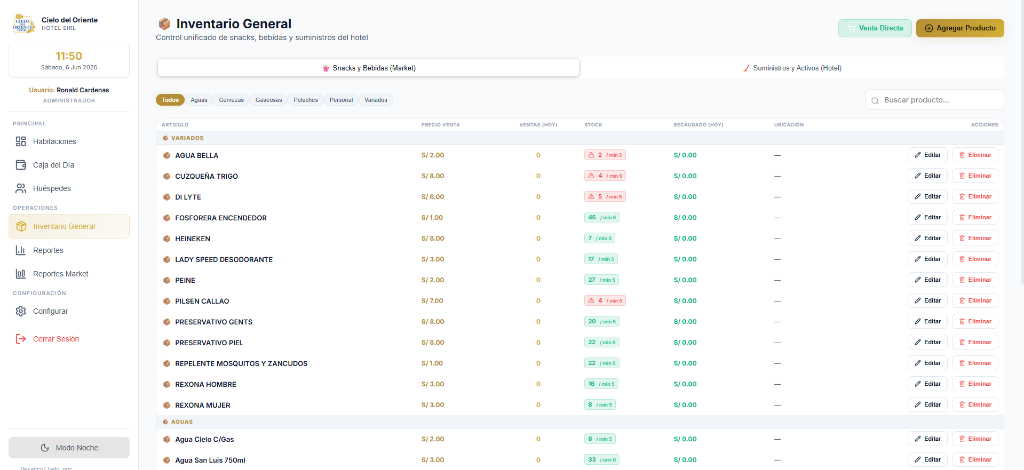This screenshot has width=1024, height=470.
Task: Select the Todos filter chip
Action: click(x=170, y=100)
